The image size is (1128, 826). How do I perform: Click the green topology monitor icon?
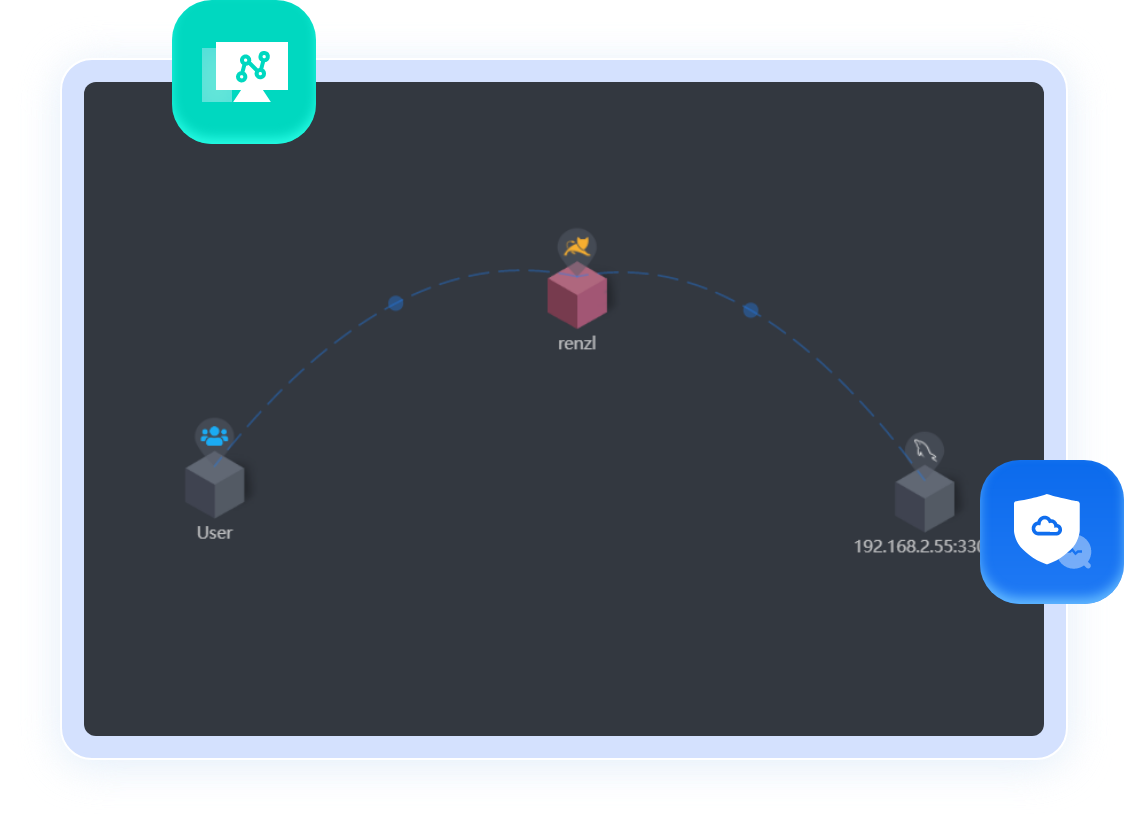click(x=244, y=72)
